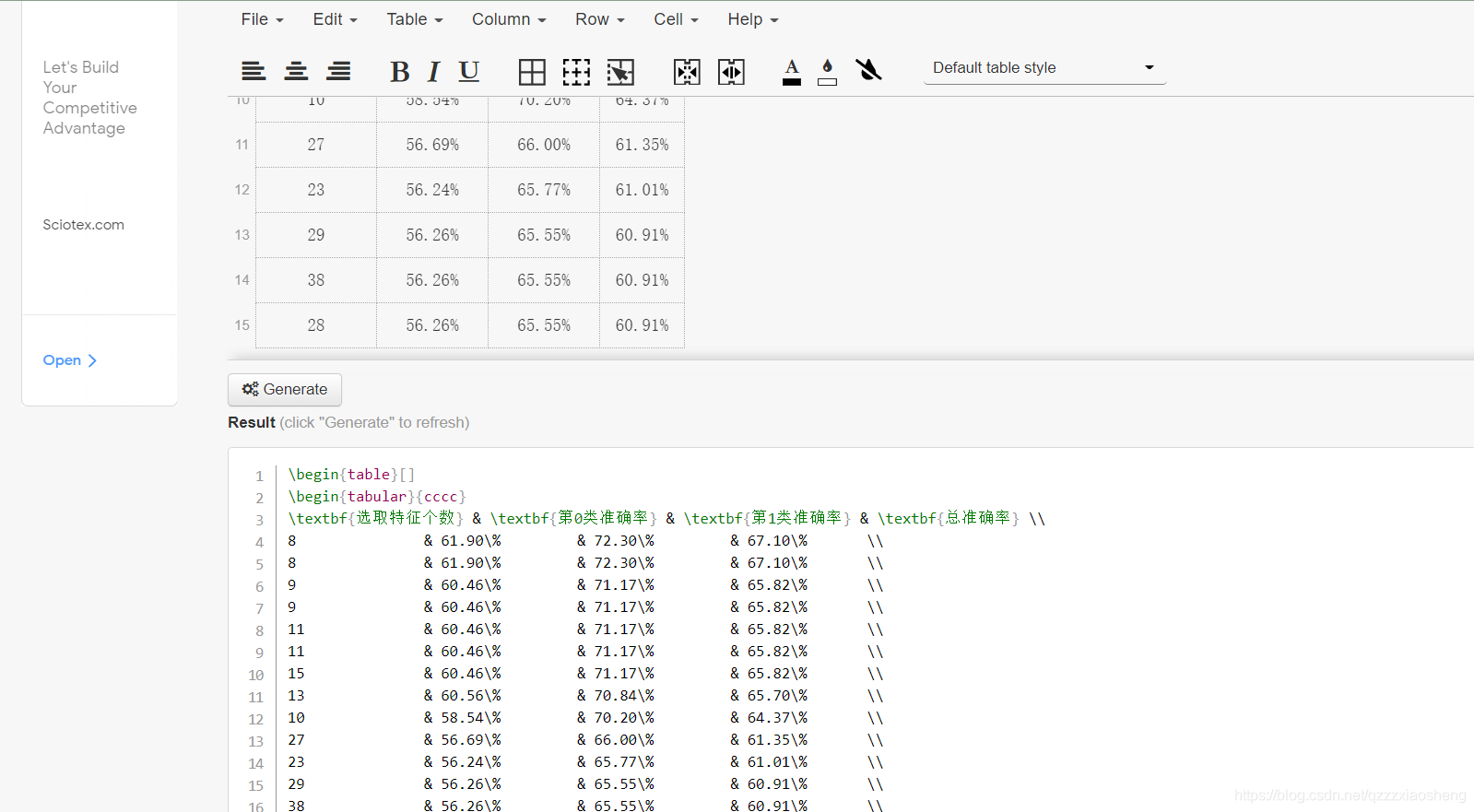Select row header 11
Viewport: 1474px width, 812px height.
pos(242,145)
